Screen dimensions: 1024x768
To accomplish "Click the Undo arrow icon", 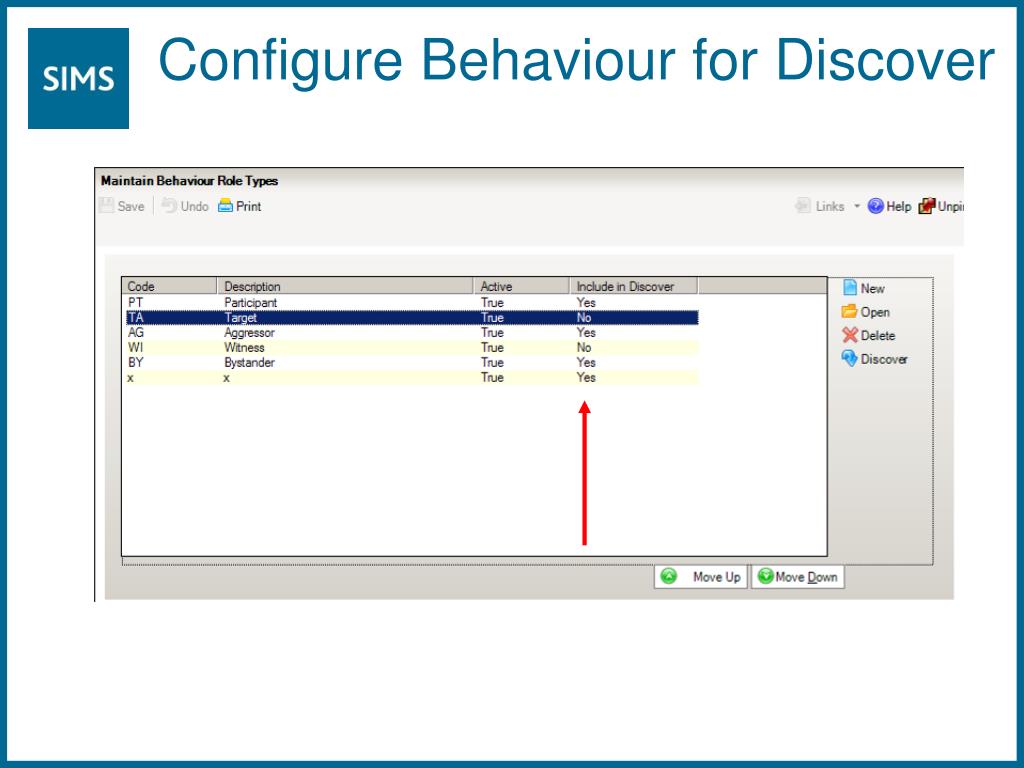I will tap(169, 206).
